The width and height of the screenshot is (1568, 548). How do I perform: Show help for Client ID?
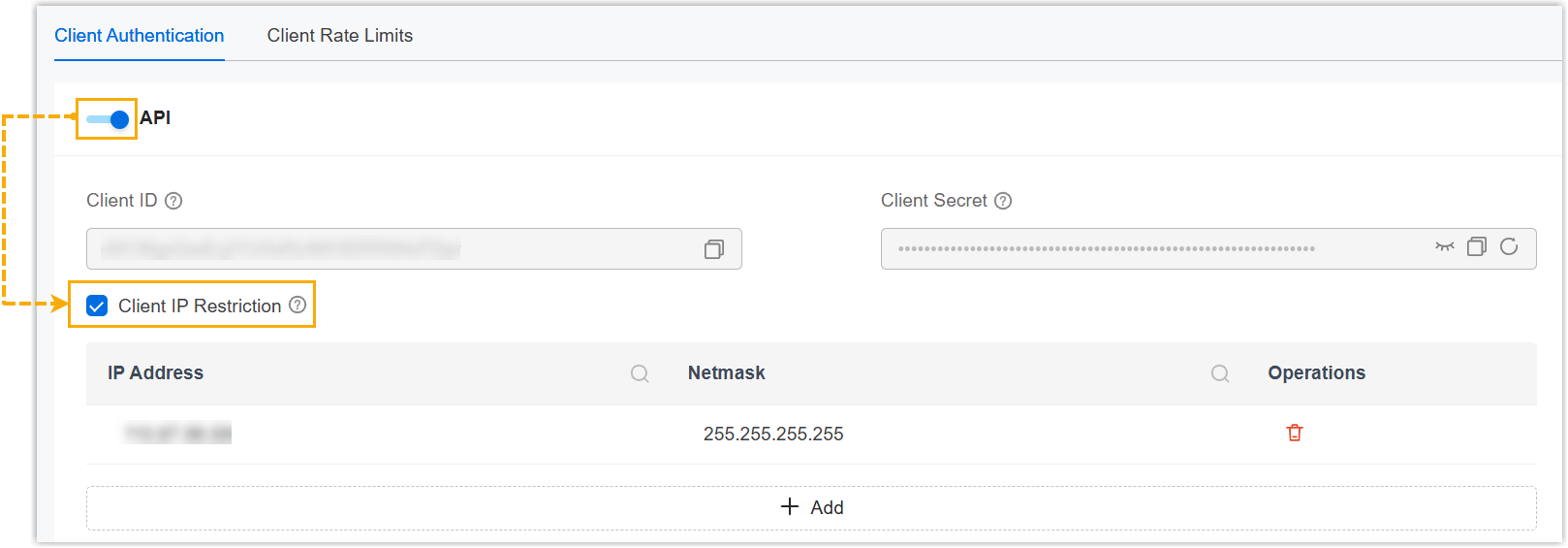(x=173, y=201)
